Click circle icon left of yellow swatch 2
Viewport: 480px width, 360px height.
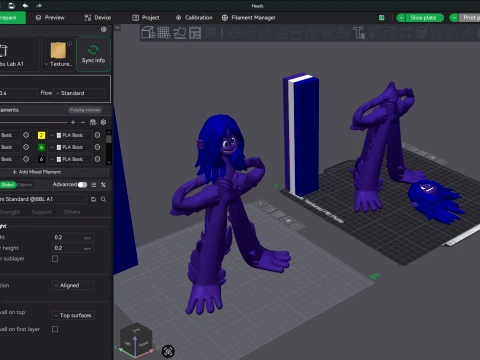[x=26, y=135]
